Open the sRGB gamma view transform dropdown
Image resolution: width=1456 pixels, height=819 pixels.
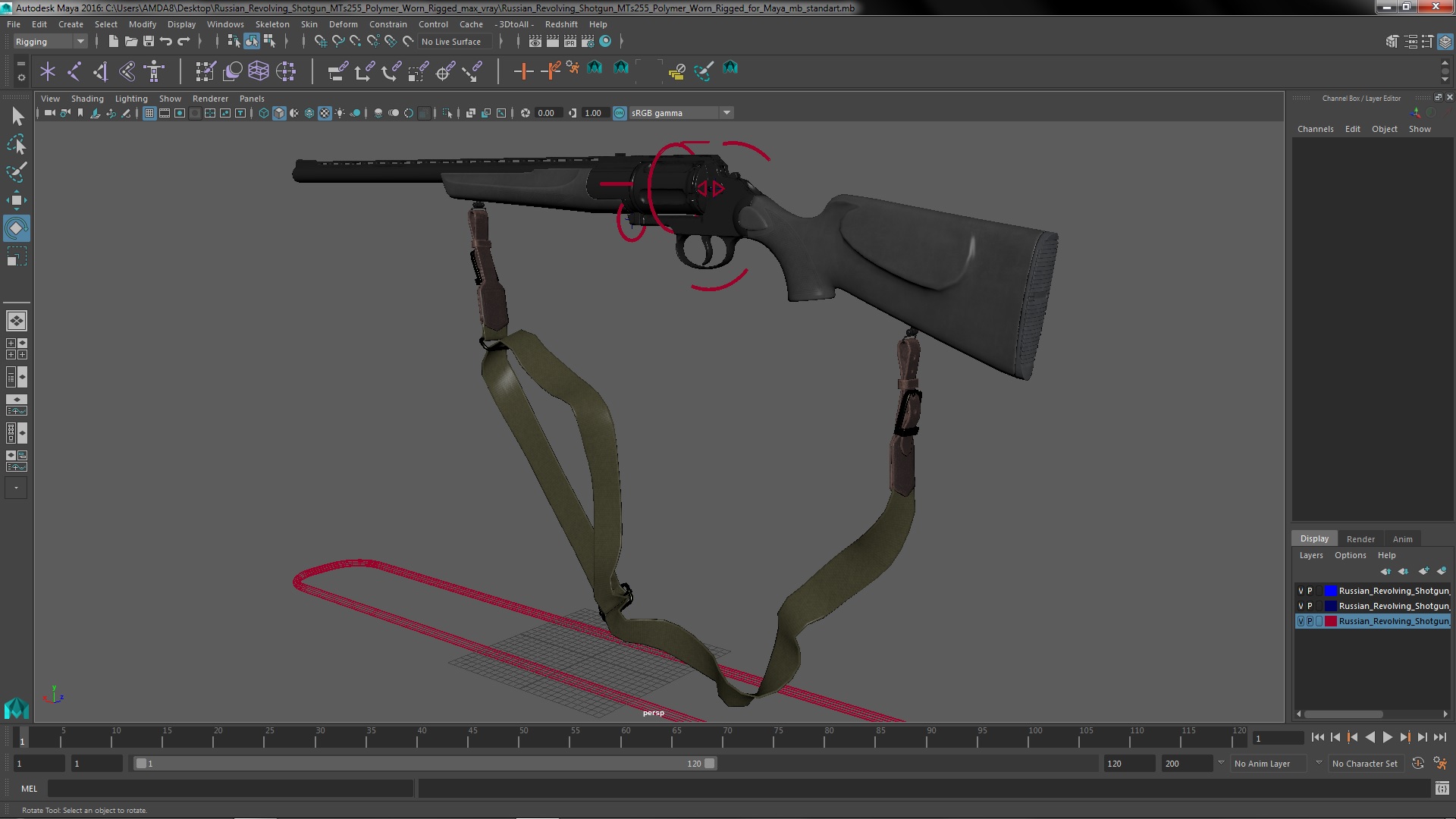pyautogui.click(x=681, y=113)
